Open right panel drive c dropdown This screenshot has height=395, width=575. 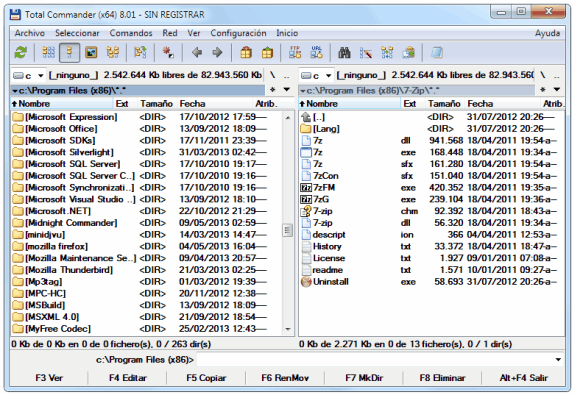pyautogui.click(x=316, y=76)
